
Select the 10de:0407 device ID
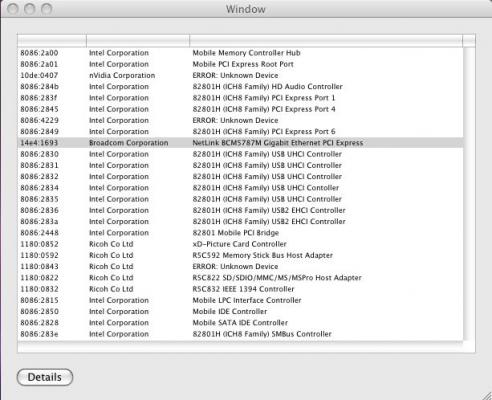[39, 75]
